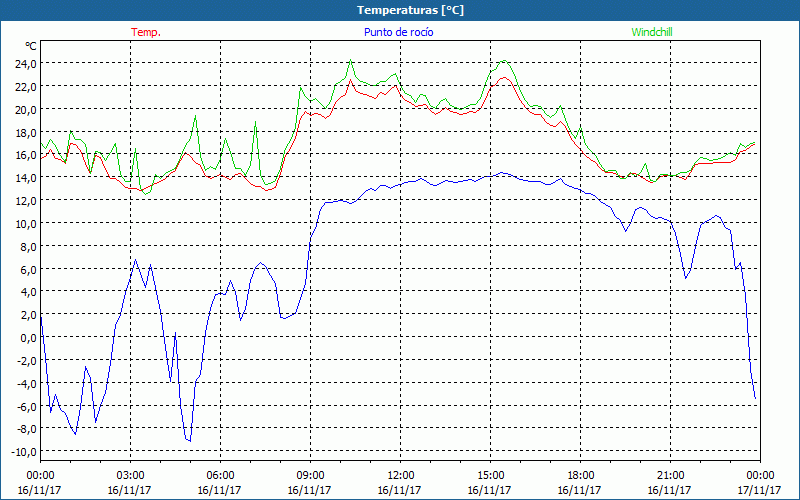Click the '12,0' y-axis value

click(x=26, y=201)
